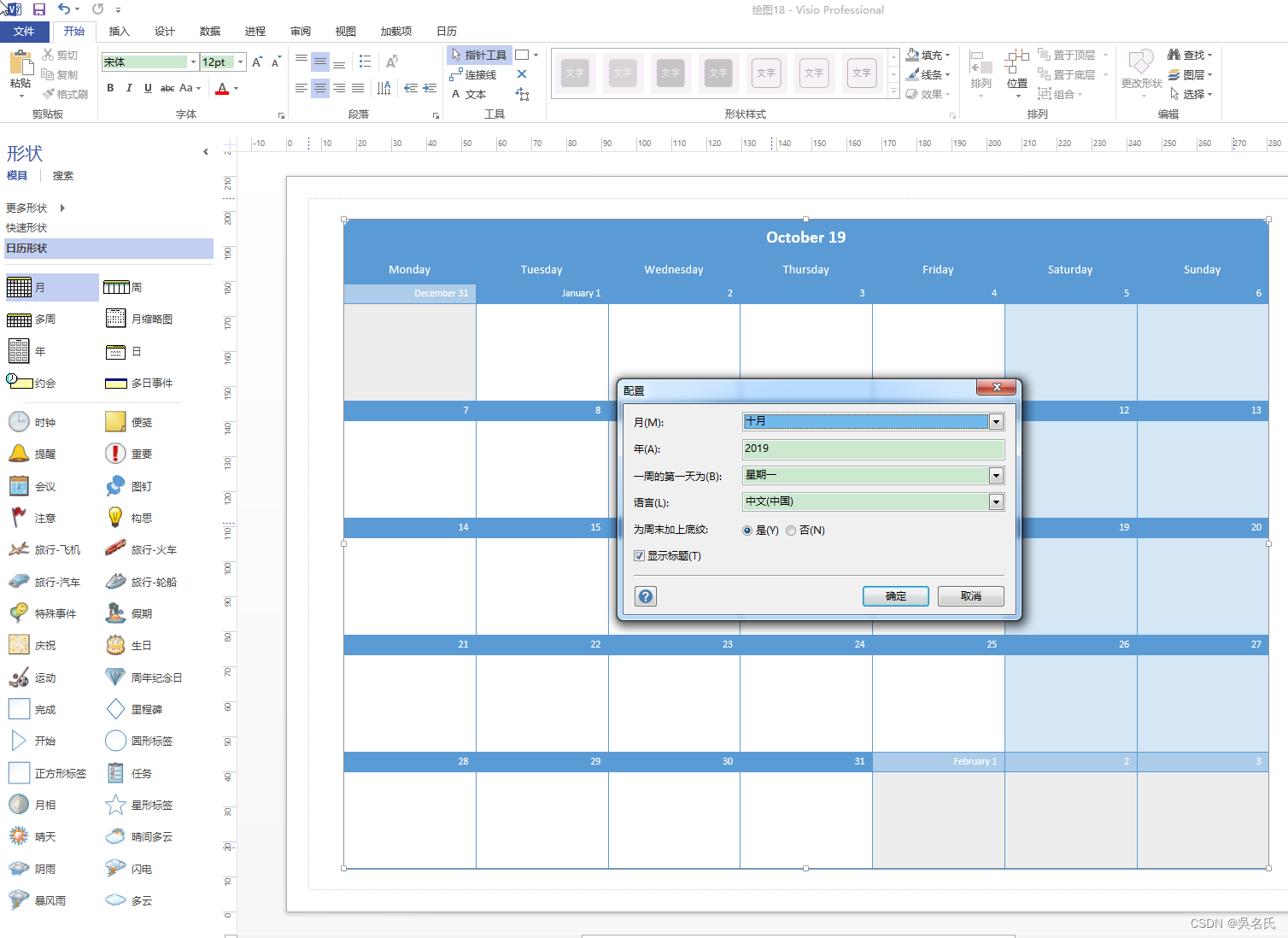Activate the 指针工具 pointer tool

[479, 55]
